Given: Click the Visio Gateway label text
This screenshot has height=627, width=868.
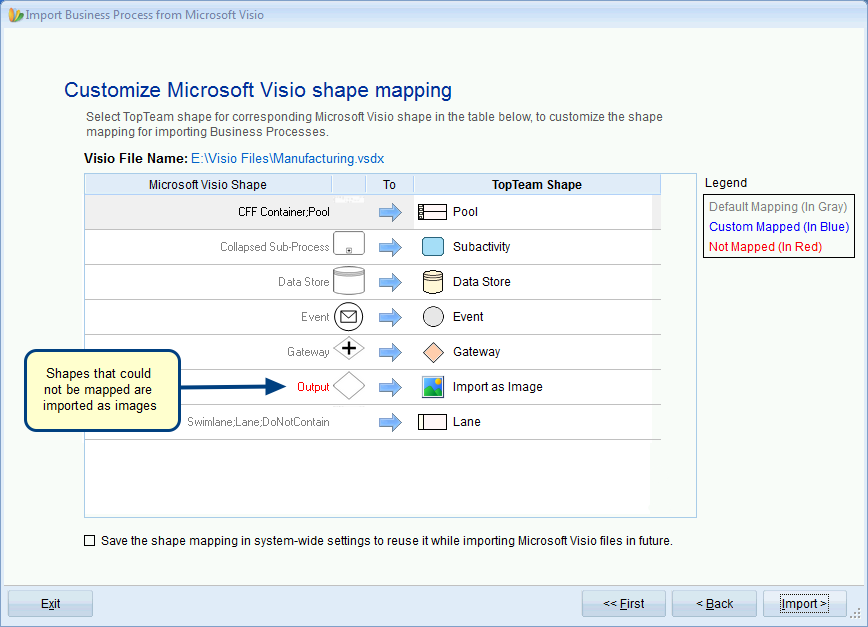Looking at the screenshot, I should pos(308,352).
